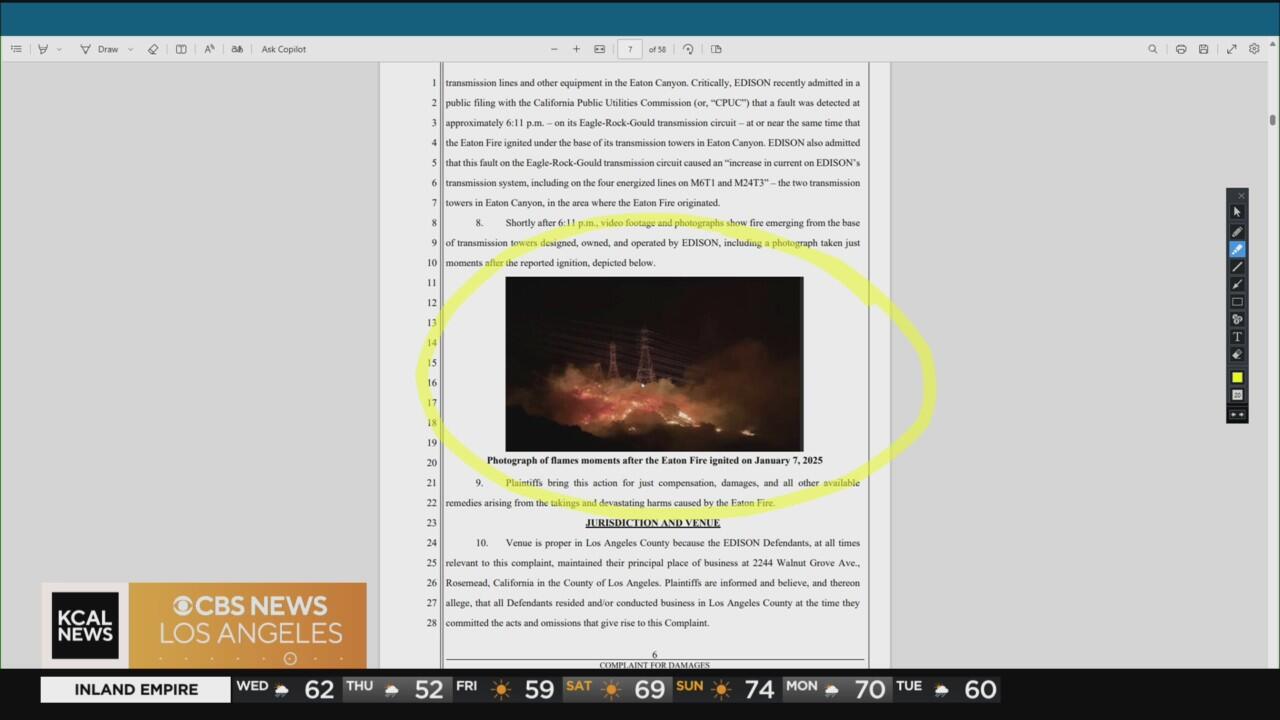Open the yellow color swatch

click(x=1237, y=377)
